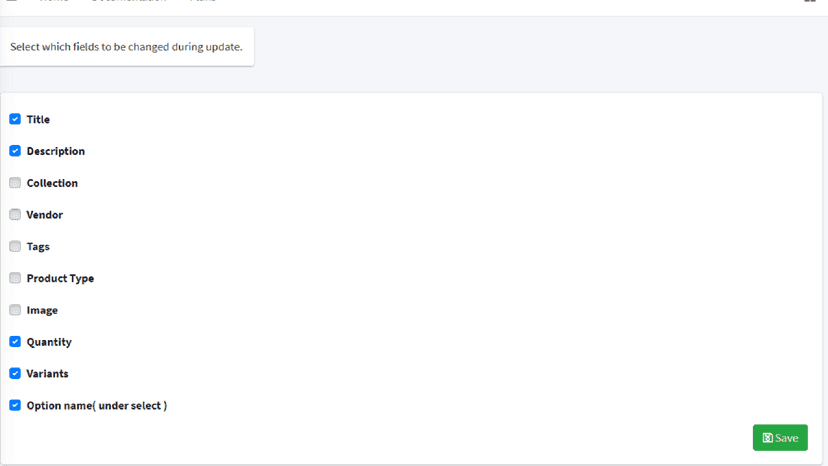Click the 'Vendor' label text

point(45,215)
